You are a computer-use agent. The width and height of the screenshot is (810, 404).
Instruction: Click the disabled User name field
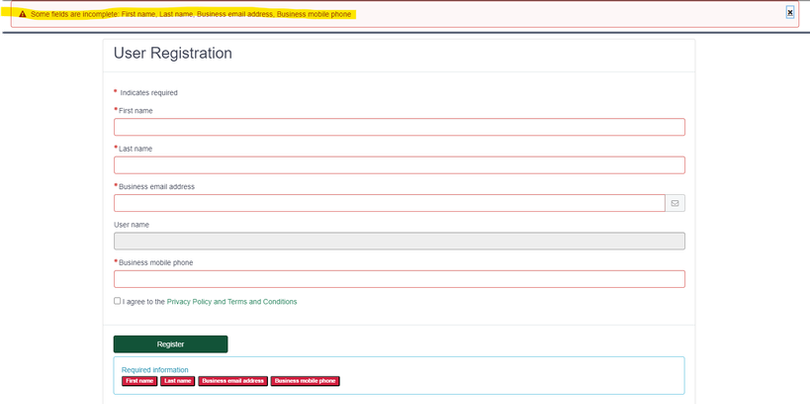(x=399, y=241)
